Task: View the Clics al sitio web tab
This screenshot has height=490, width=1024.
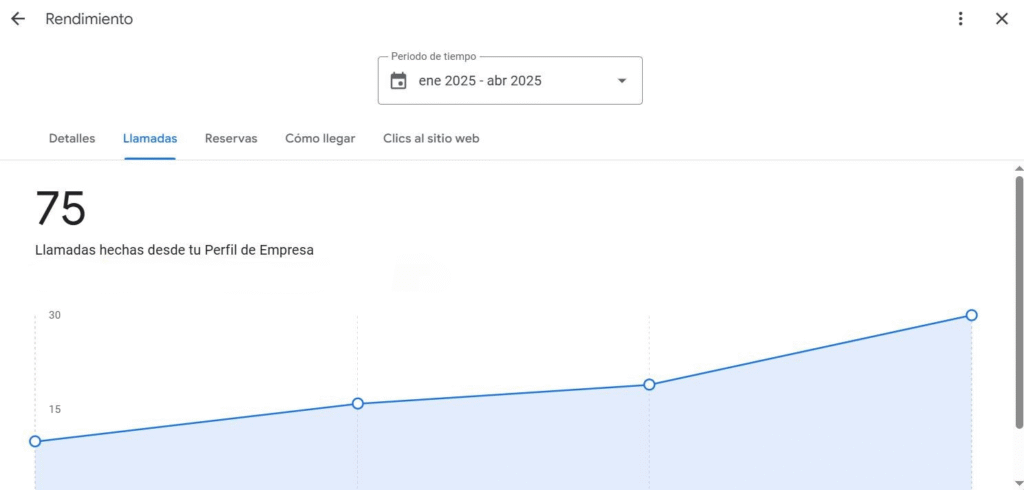Action: point(431,139)
